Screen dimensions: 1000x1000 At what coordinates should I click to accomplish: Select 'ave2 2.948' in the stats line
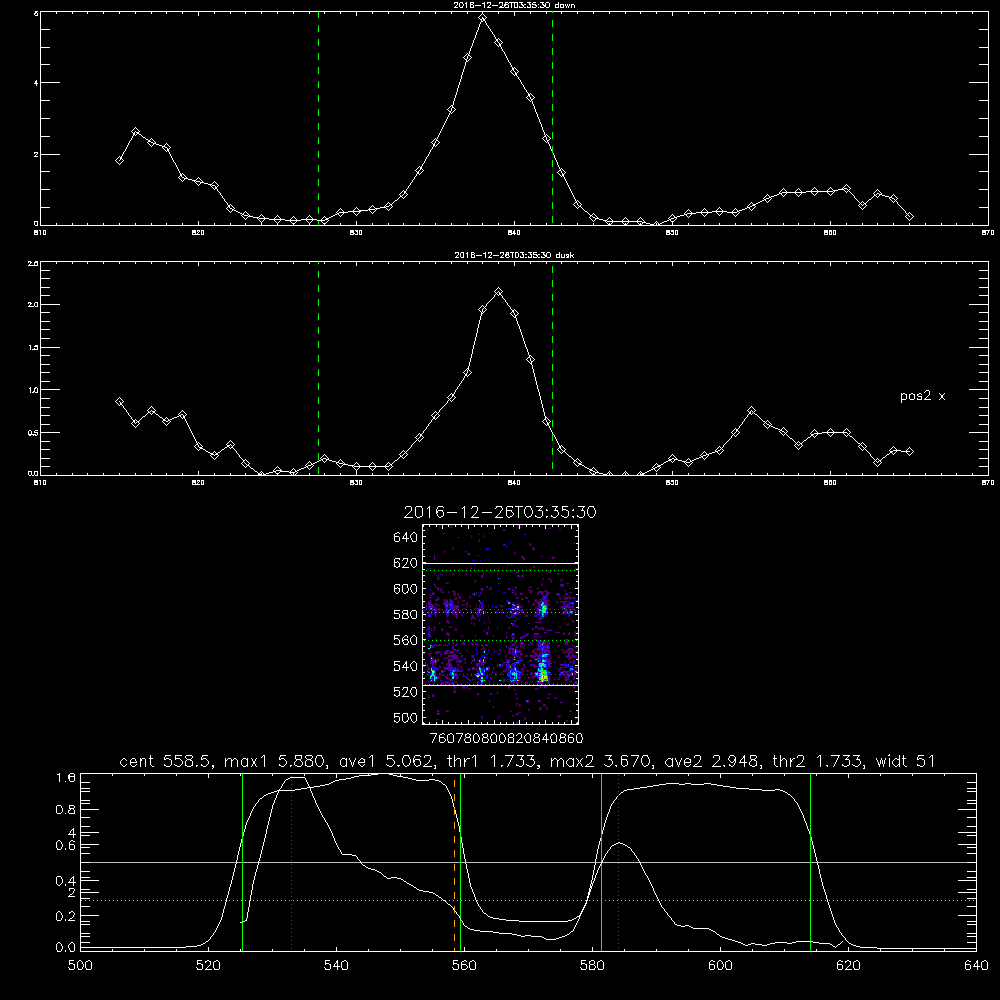coord(712,761)
